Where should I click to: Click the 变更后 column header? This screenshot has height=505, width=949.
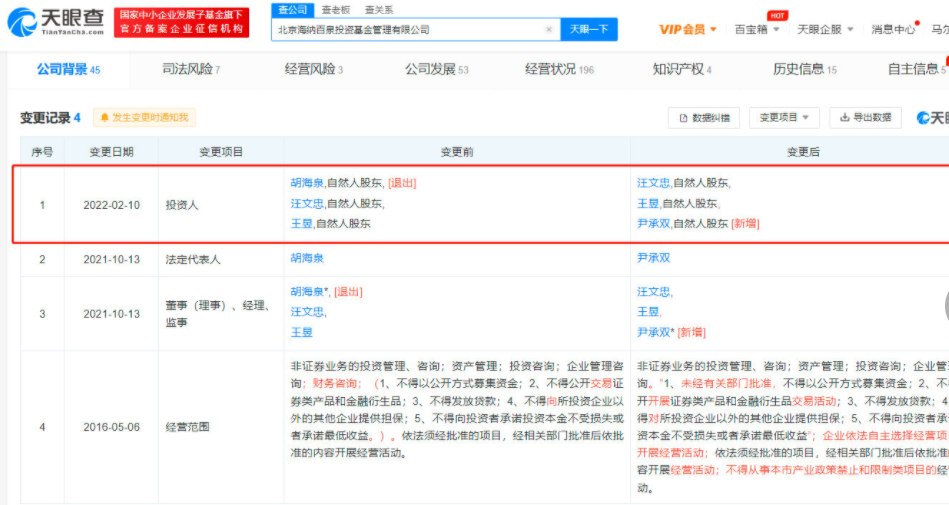(x=803, y=152)
